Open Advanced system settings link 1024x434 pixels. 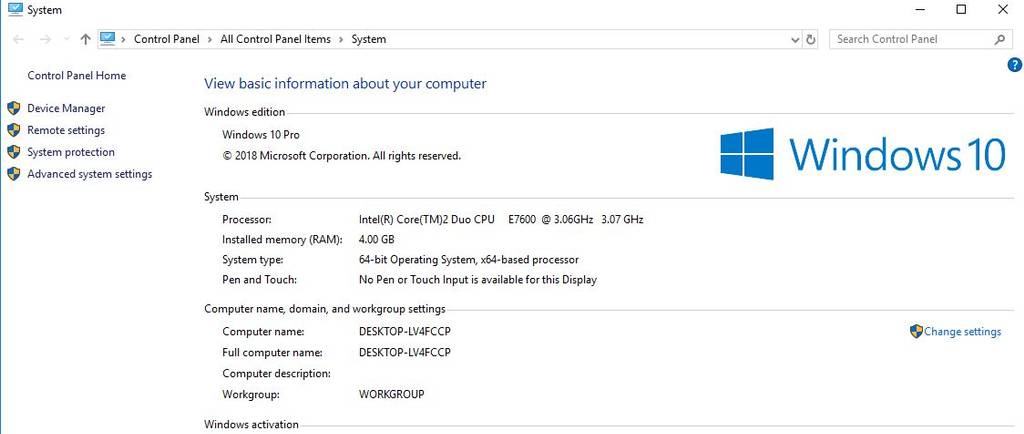89,174
